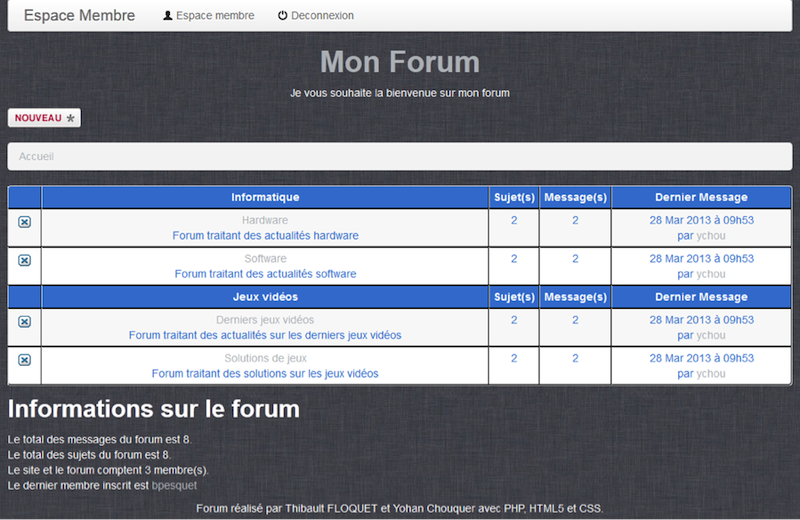
Task: Log out using the Deconnexion power icon
Action: coord(283,16)
